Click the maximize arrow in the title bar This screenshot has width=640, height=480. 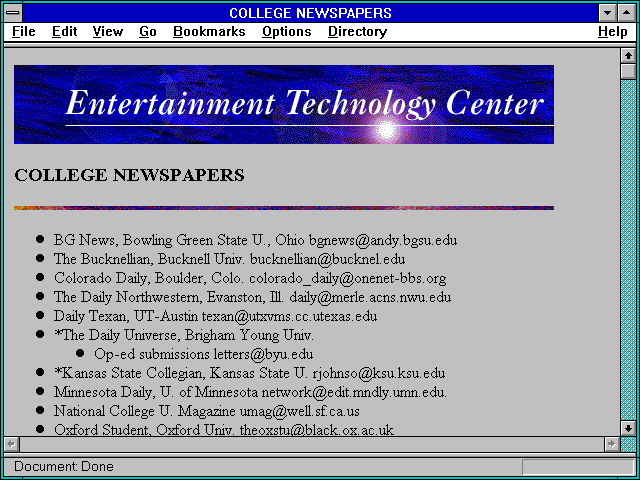coord(627,13)
